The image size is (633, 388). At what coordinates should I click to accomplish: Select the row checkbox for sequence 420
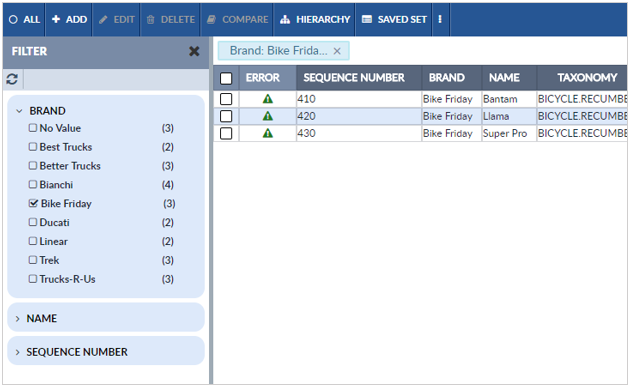226,116
